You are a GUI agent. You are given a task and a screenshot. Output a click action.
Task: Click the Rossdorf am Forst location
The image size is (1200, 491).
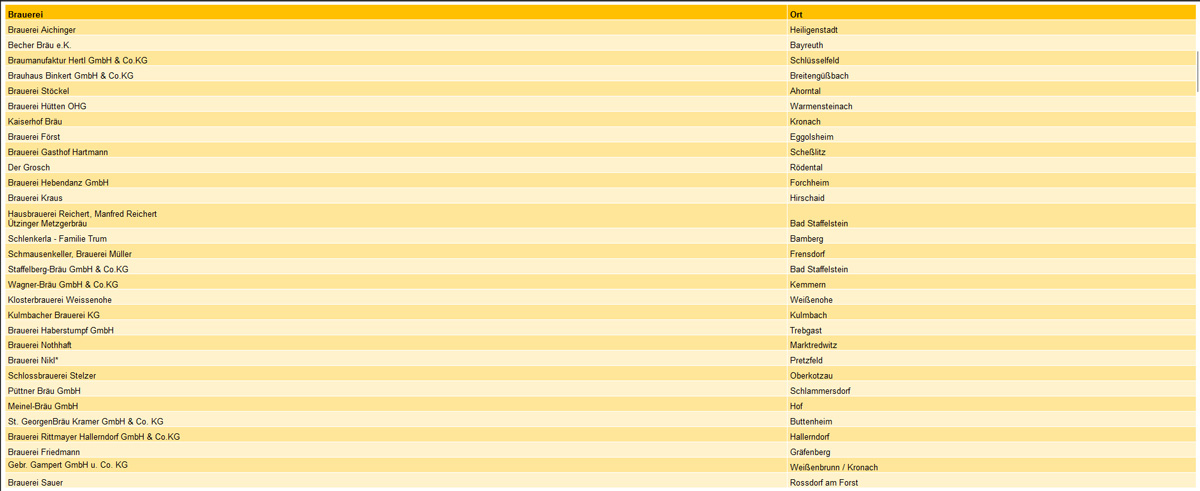pos(823,482)
